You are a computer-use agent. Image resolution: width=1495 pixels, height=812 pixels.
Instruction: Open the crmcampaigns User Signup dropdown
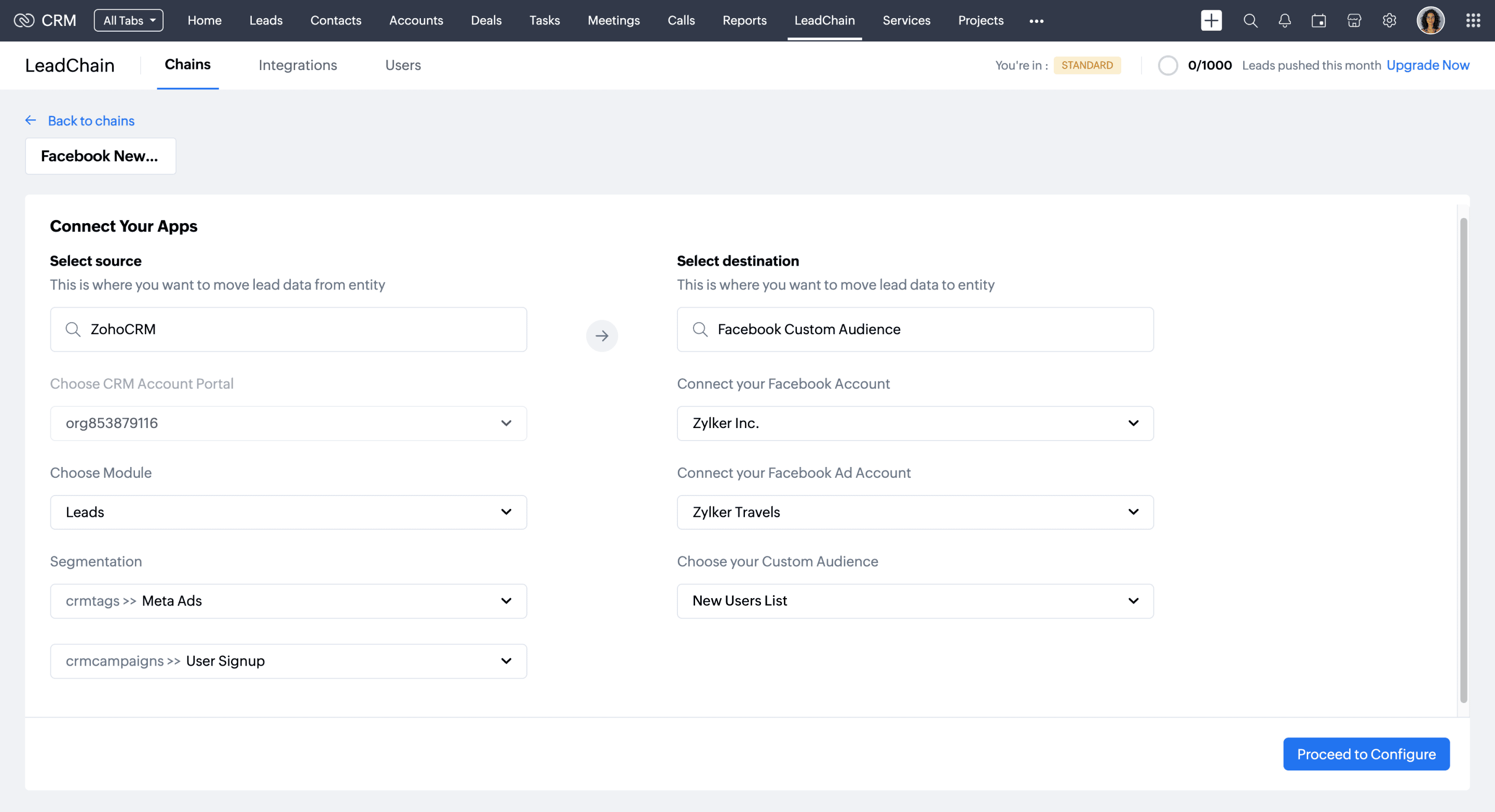pyautogui.click(x=288, y=660)
